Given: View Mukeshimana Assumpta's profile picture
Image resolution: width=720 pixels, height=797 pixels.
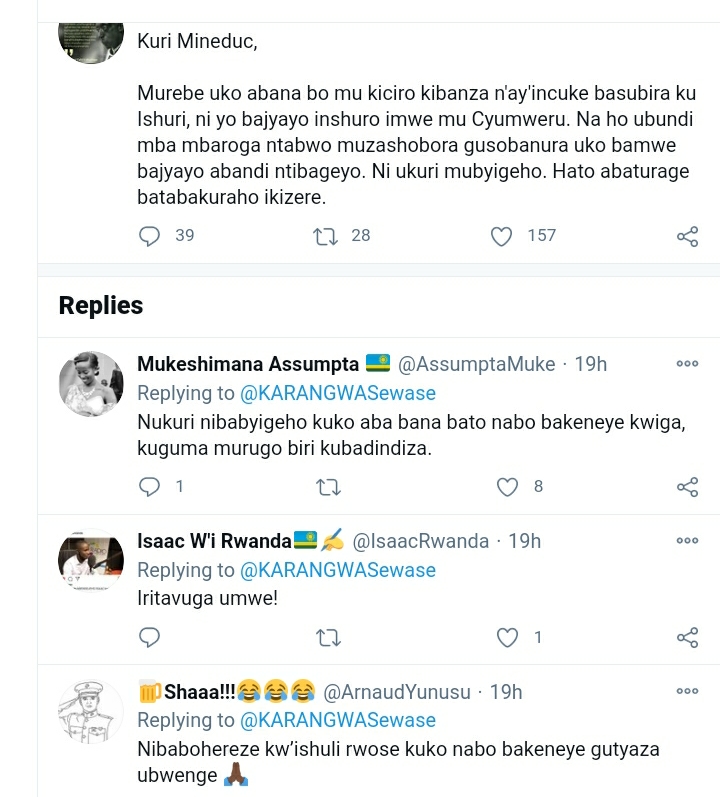Looking at the screenshot, I should pyautogui.click(x=91, y=384).
